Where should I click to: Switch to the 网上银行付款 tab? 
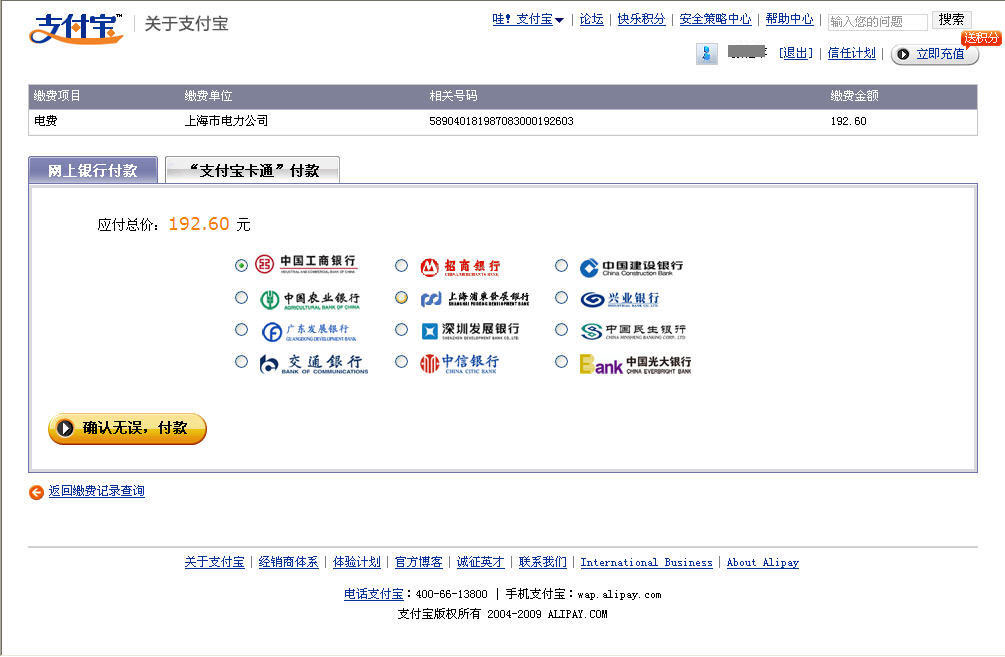coord(93,170)
